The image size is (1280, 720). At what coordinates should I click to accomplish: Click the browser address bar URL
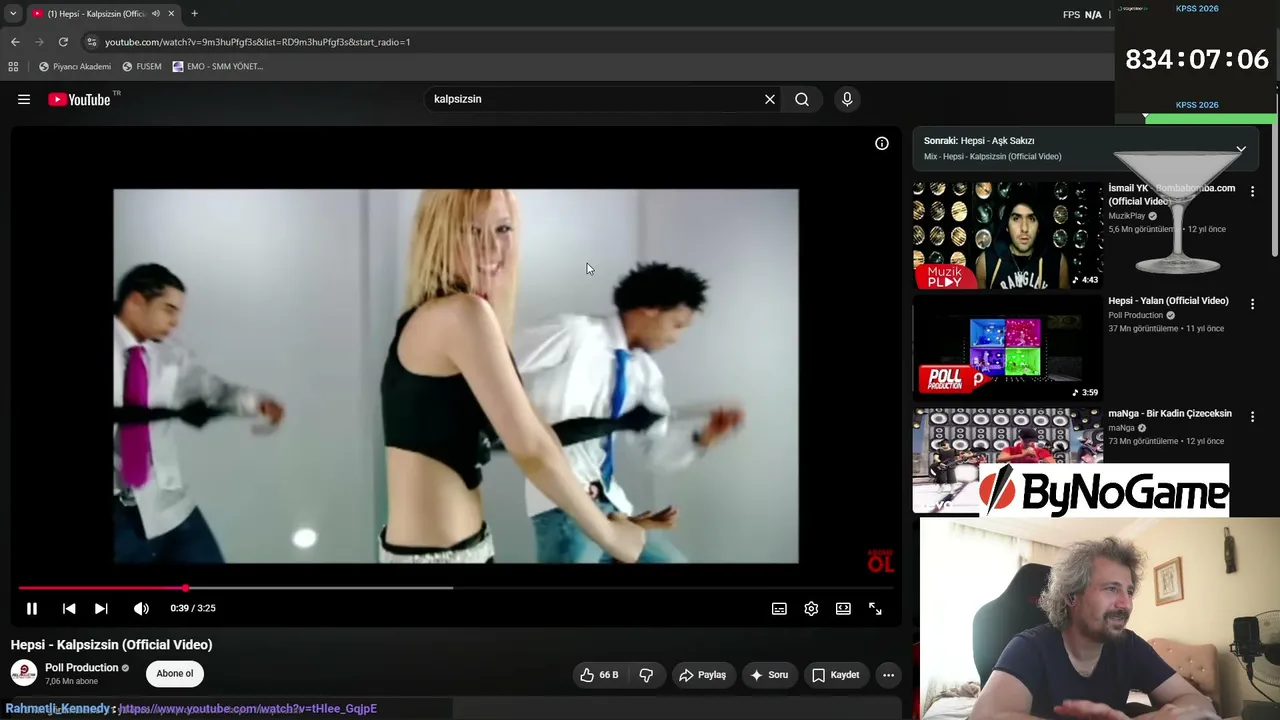[x=258, y=42]
